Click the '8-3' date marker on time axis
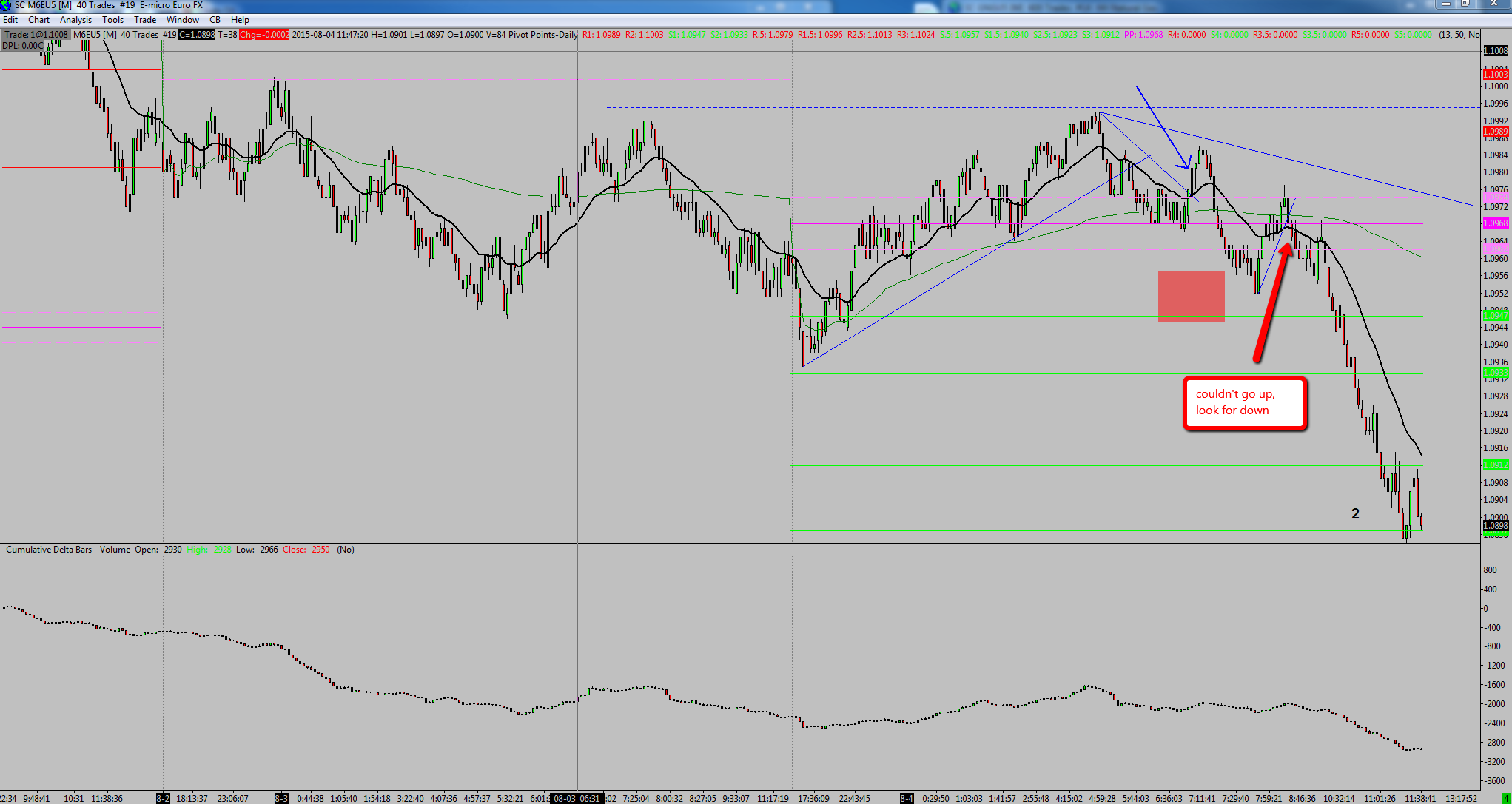This screenshot has width=1512, height=804. point(282,799)
